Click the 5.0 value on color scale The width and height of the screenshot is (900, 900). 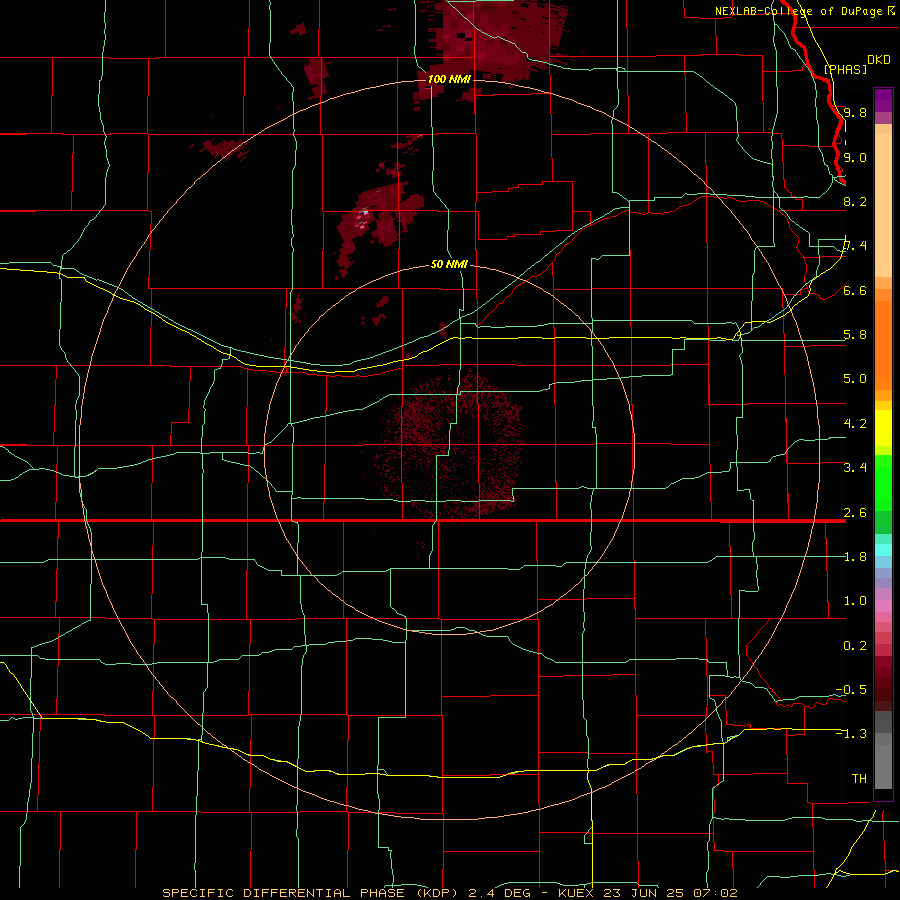[x=855, y=379]
